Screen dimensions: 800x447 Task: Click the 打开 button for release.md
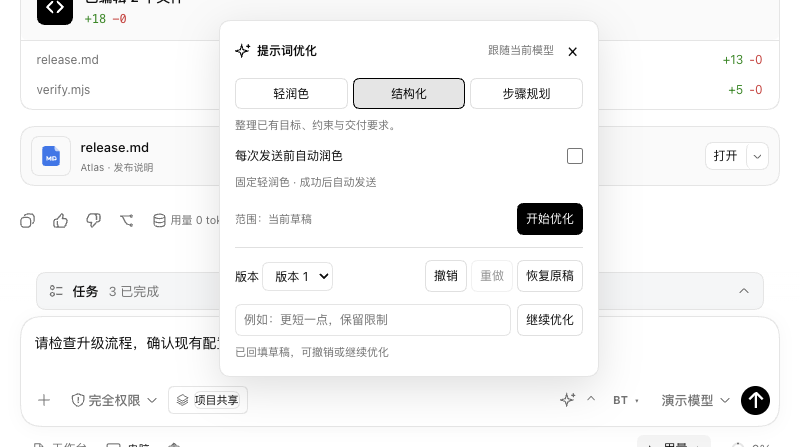pyautogui.click(x=726, y=156)
